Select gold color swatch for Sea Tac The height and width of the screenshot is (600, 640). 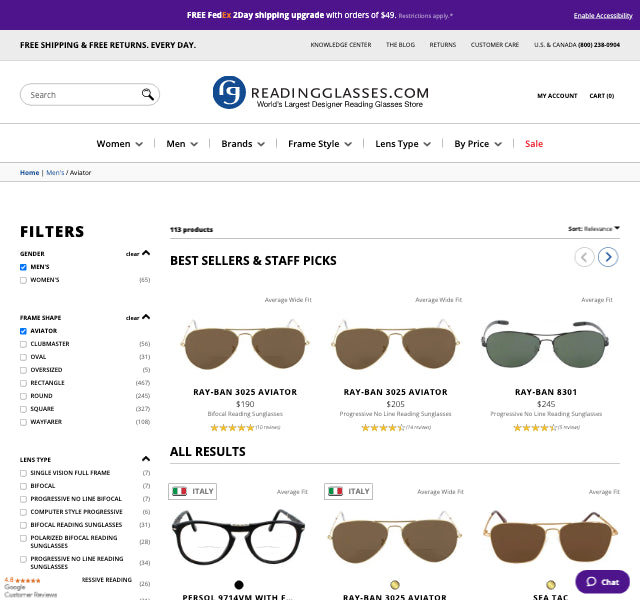(x=551, y=585)
